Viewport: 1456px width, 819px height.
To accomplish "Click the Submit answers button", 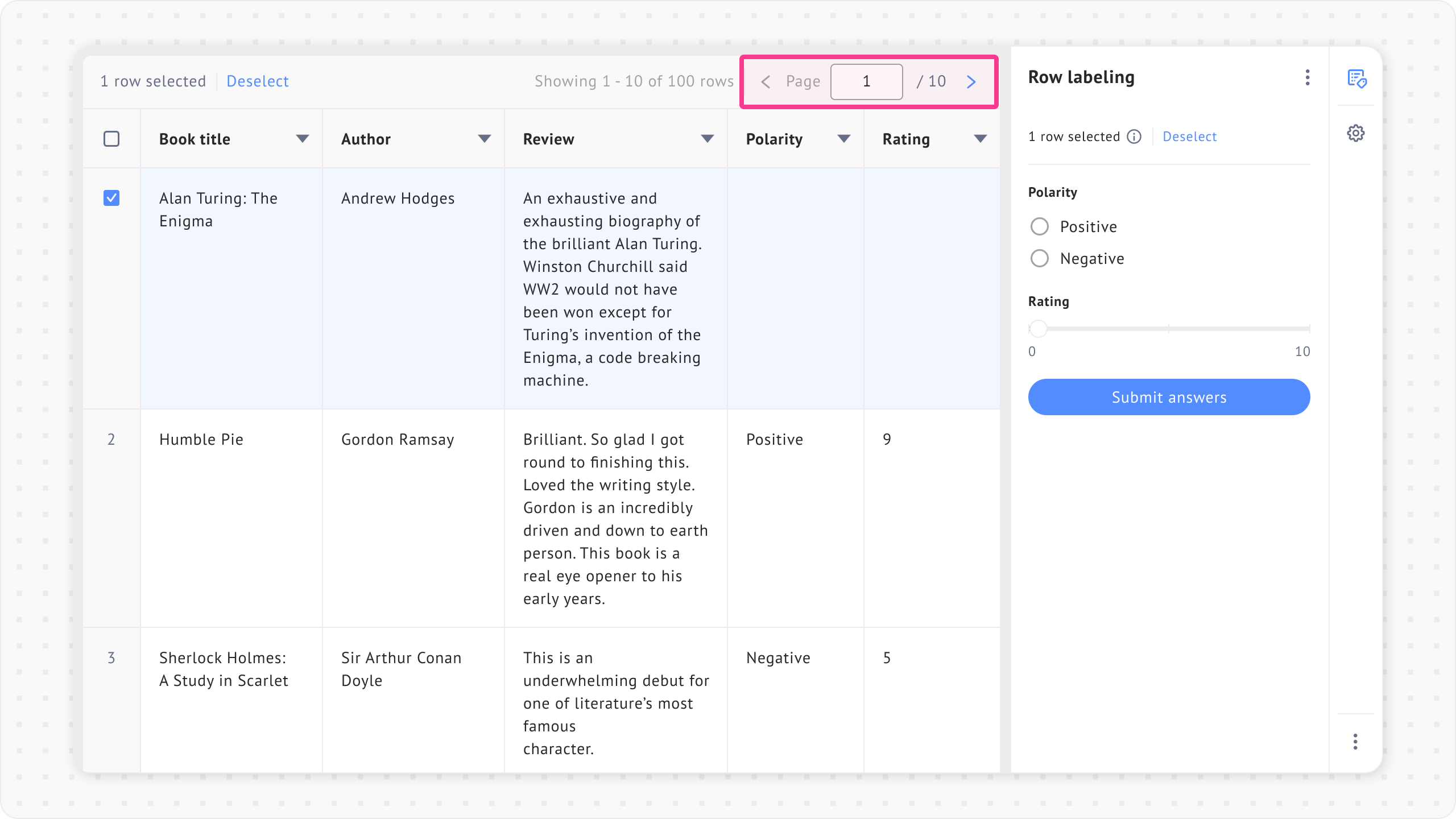I will [x=1169, y=397].
